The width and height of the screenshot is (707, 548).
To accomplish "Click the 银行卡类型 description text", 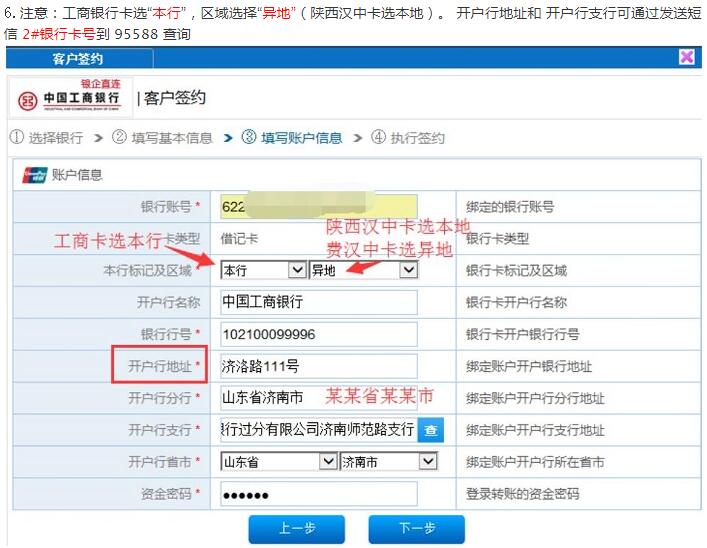I will (x=497, y=239).
